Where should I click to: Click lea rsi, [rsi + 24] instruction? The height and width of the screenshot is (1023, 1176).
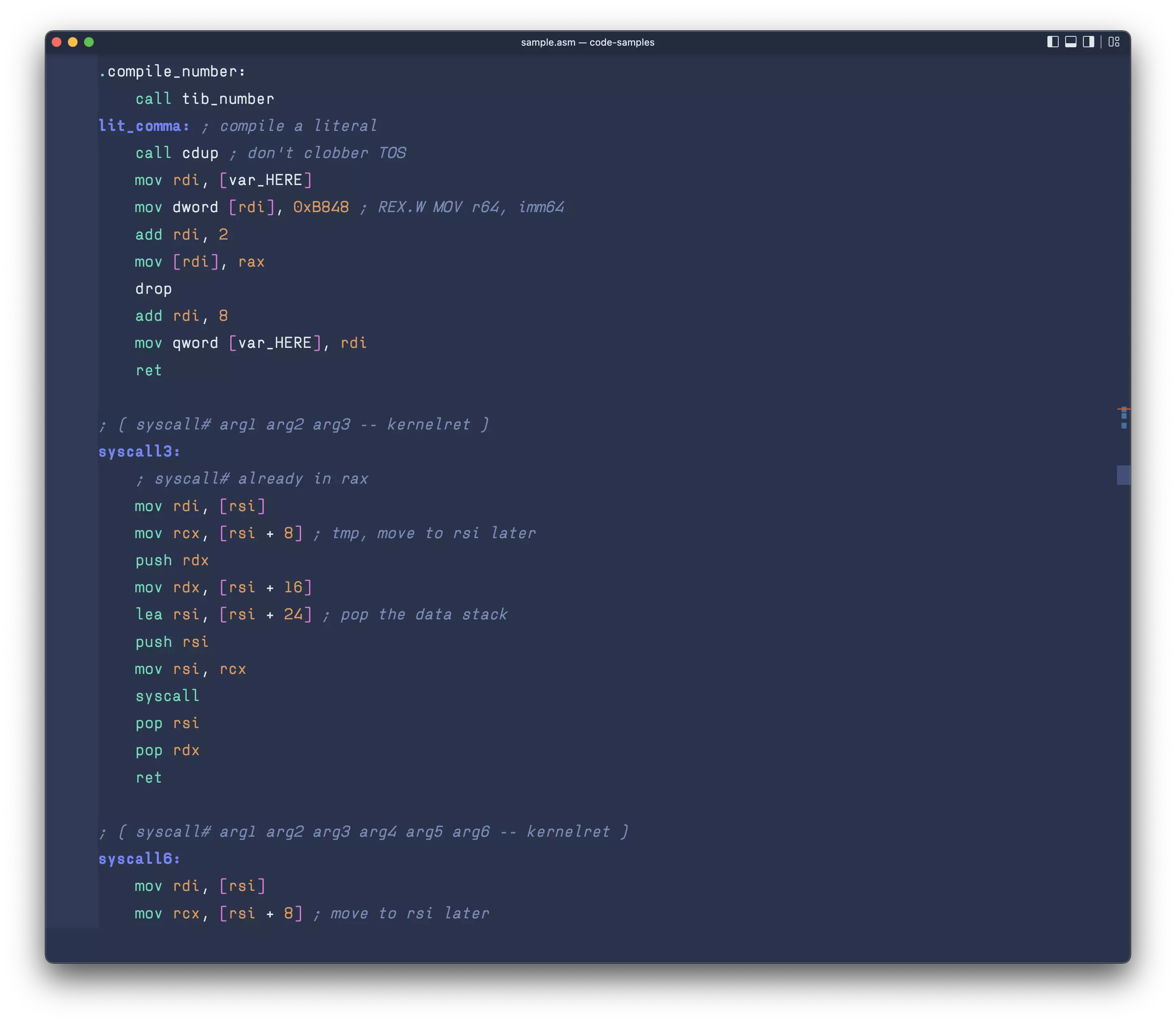(x=223, y=614)
